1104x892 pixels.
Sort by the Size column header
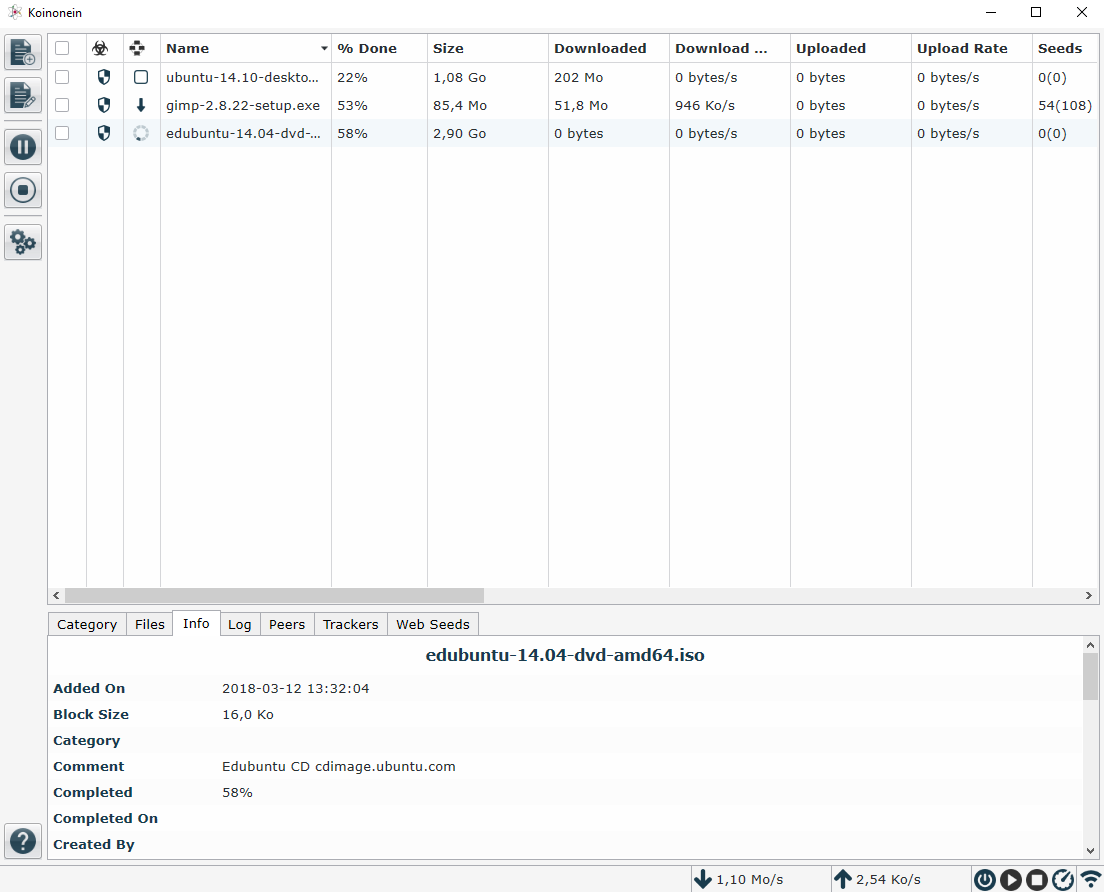tap(487, 49)
